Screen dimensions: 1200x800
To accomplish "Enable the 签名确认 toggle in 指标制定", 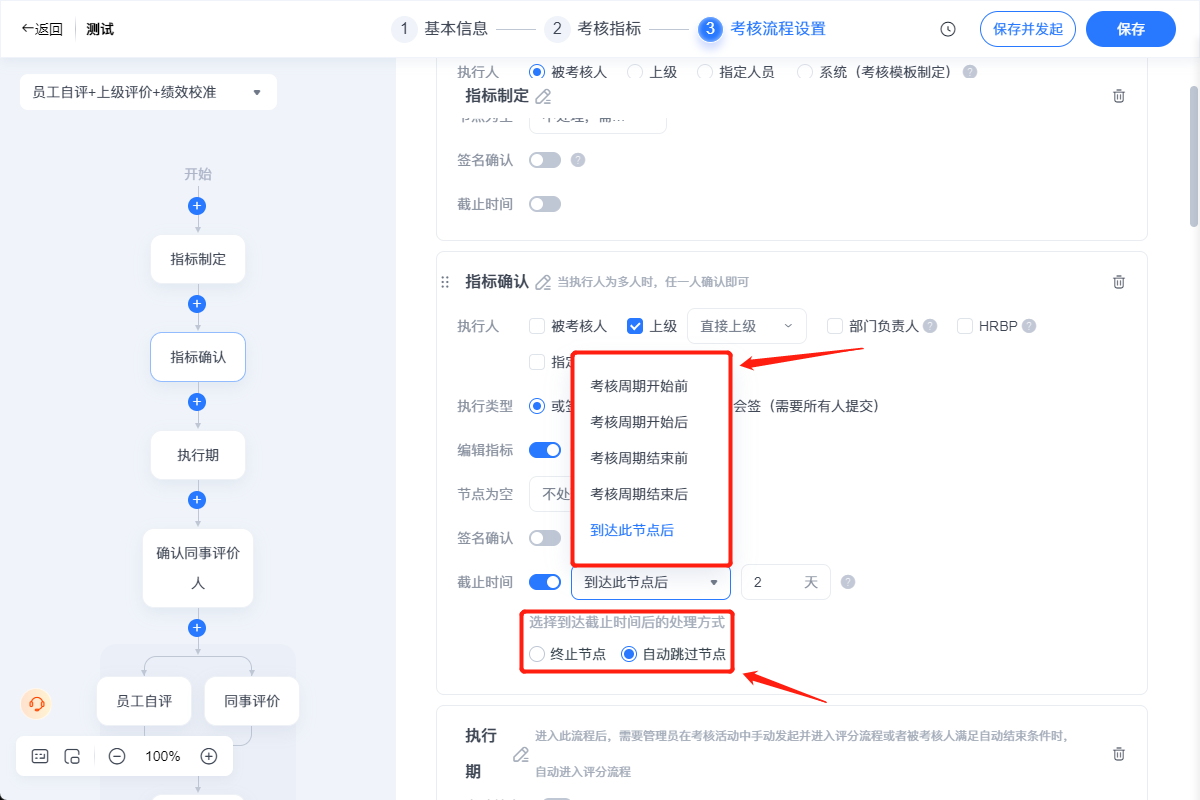I will point(544,160).
